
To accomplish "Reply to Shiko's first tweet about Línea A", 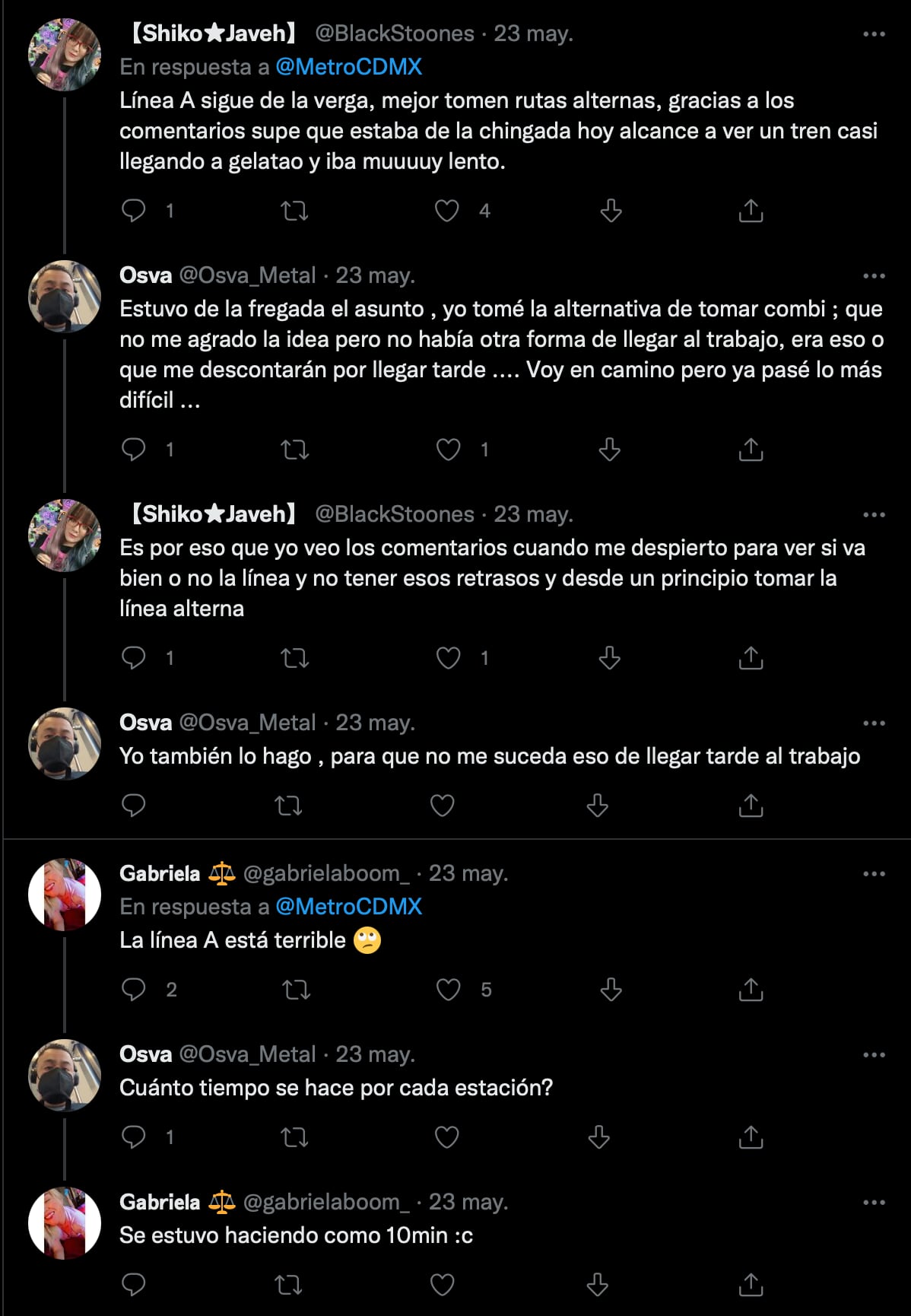I will [x=134, y=211].
